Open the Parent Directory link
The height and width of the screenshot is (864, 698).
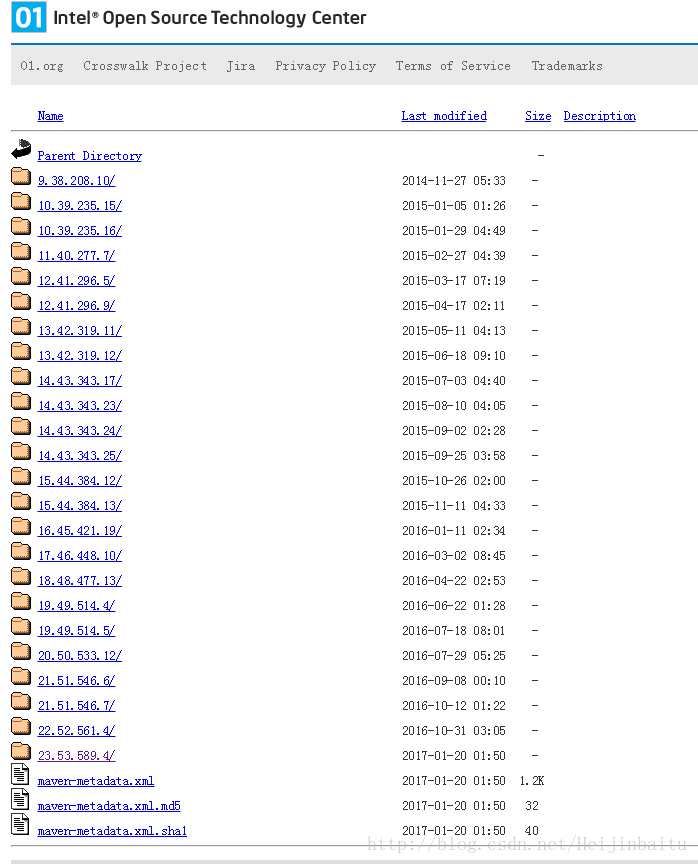point(90,156)
